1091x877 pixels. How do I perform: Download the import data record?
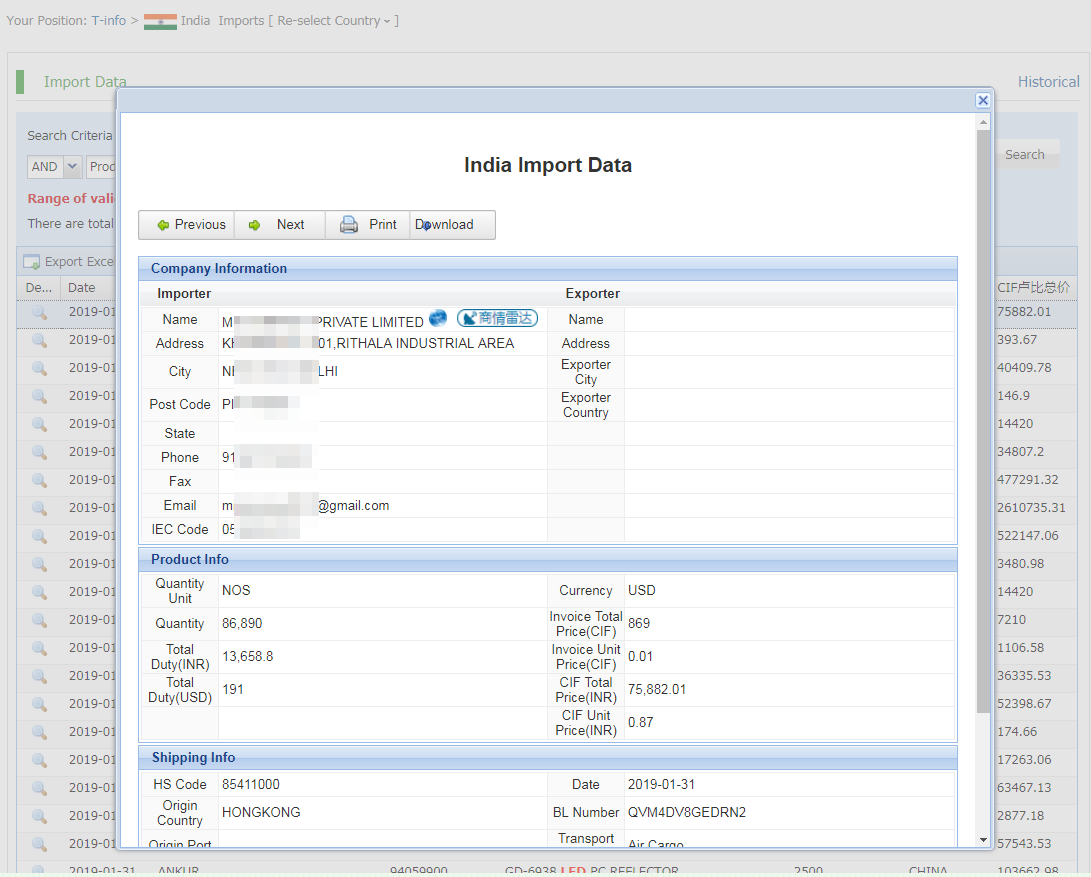[451, 225]
